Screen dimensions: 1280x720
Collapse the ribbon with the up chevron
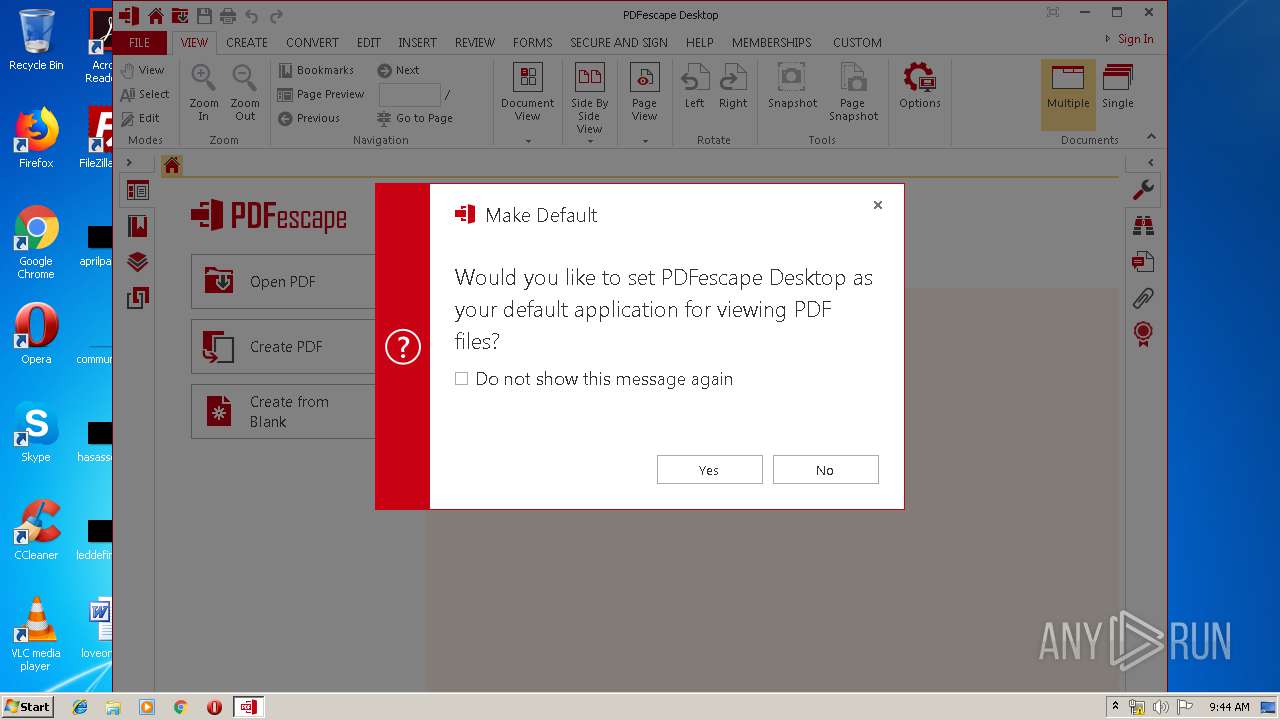[1151, 137]
